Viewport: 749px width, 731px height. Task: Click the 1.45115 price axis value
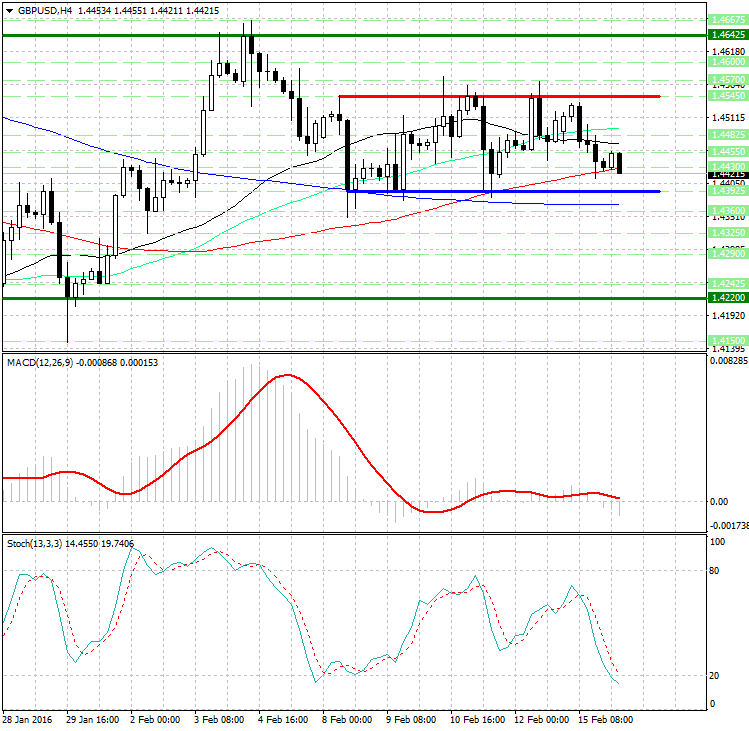(x=728, y=118)
